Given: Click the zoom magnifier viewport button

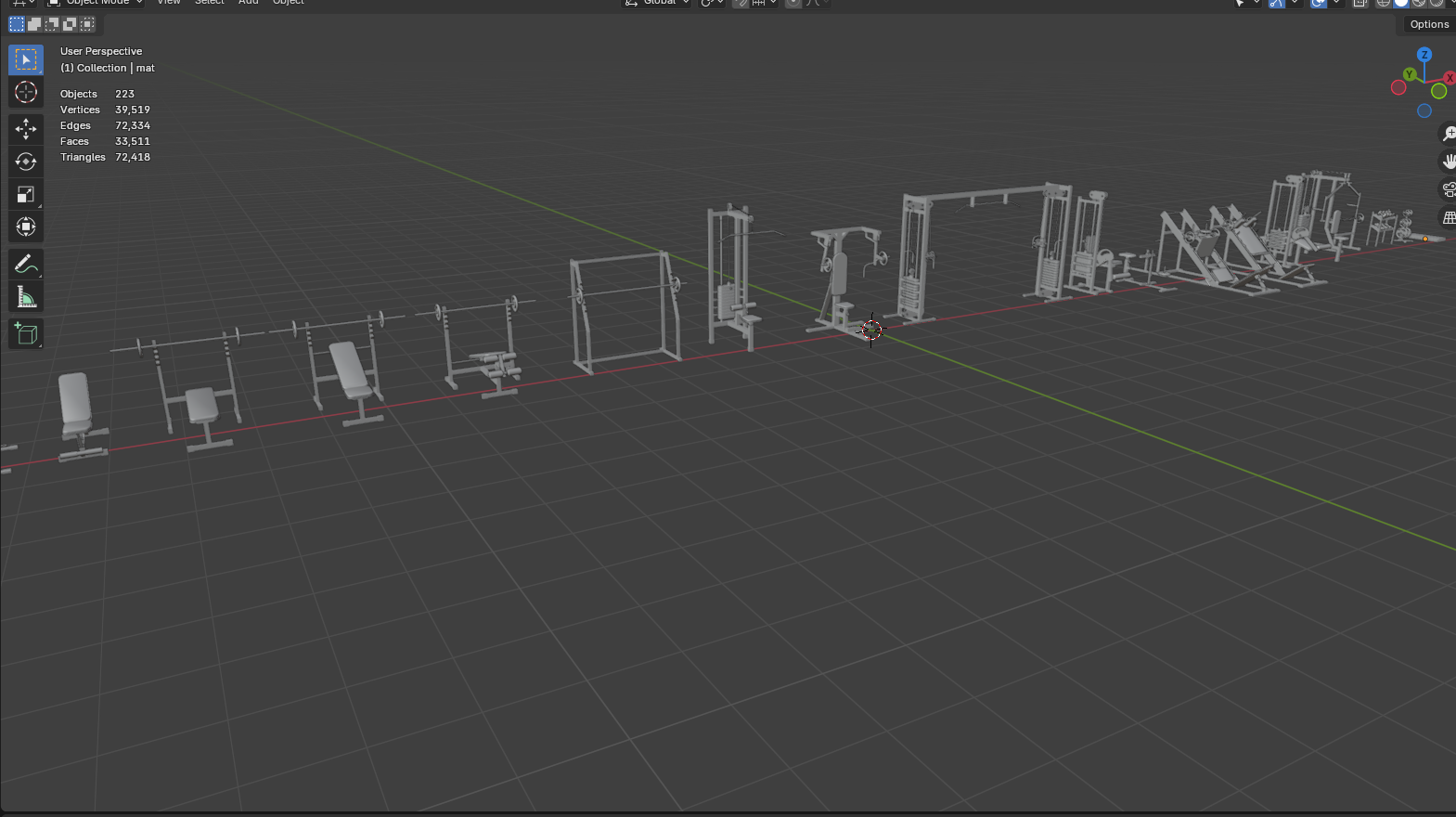Looking at the screenshot, I should point(1449,135).
